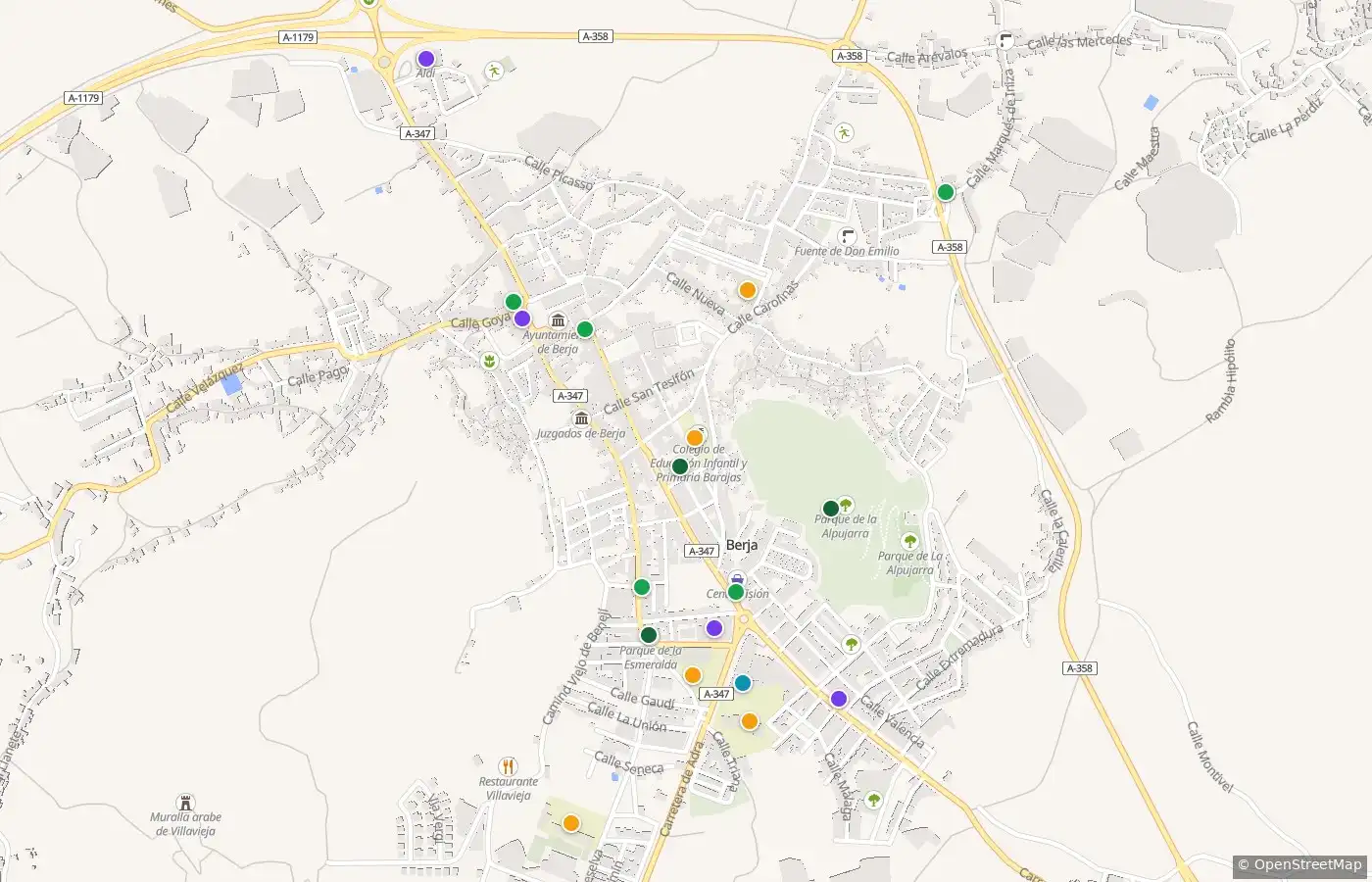Open the Juzgados de Berja courthouse icon
The height and width of the screenshot is (882, 1372).
582,418
